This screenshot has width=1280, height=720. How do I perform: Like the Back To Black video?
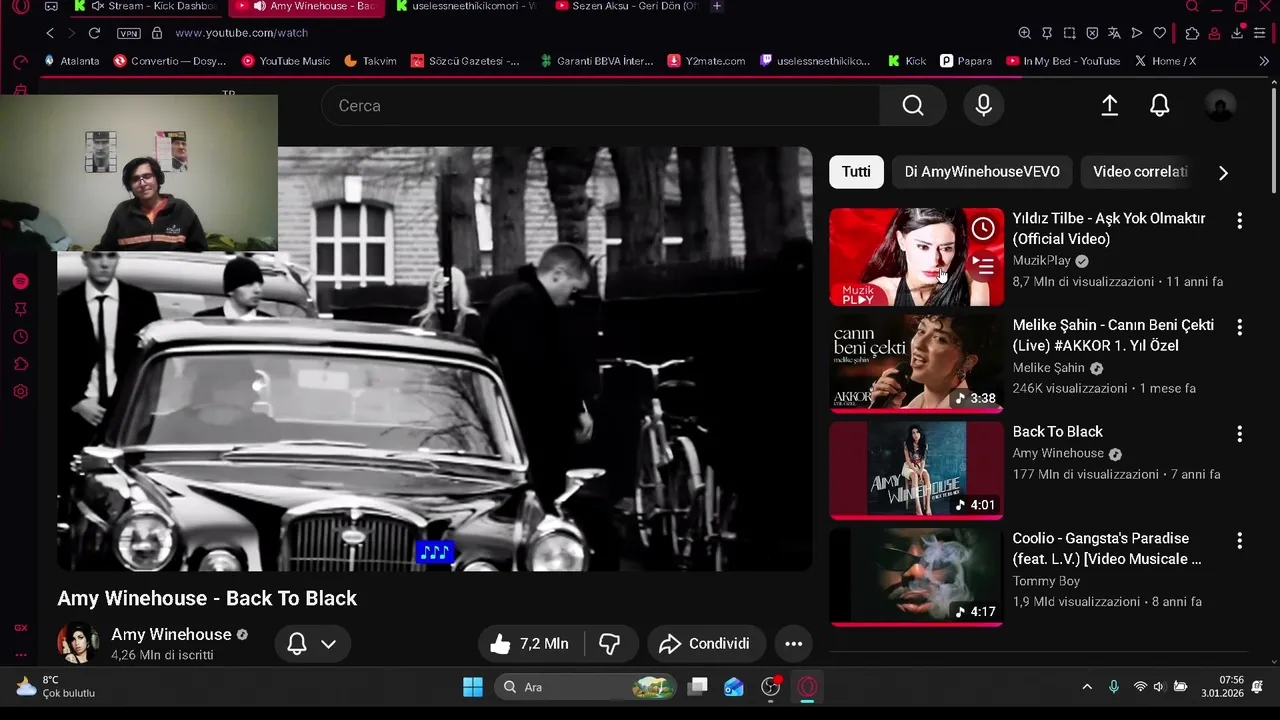click(530, 644)
